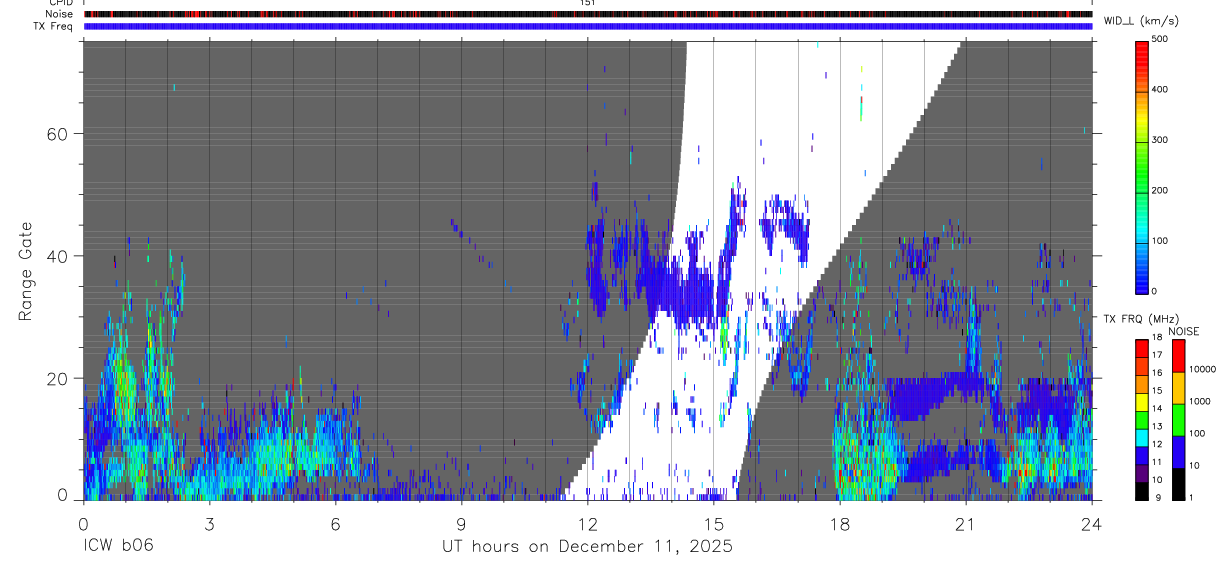This screenshot has height=567, width=1228.
Task: Click the "6" hour tick on time axis
Action: tap(335, 523)
